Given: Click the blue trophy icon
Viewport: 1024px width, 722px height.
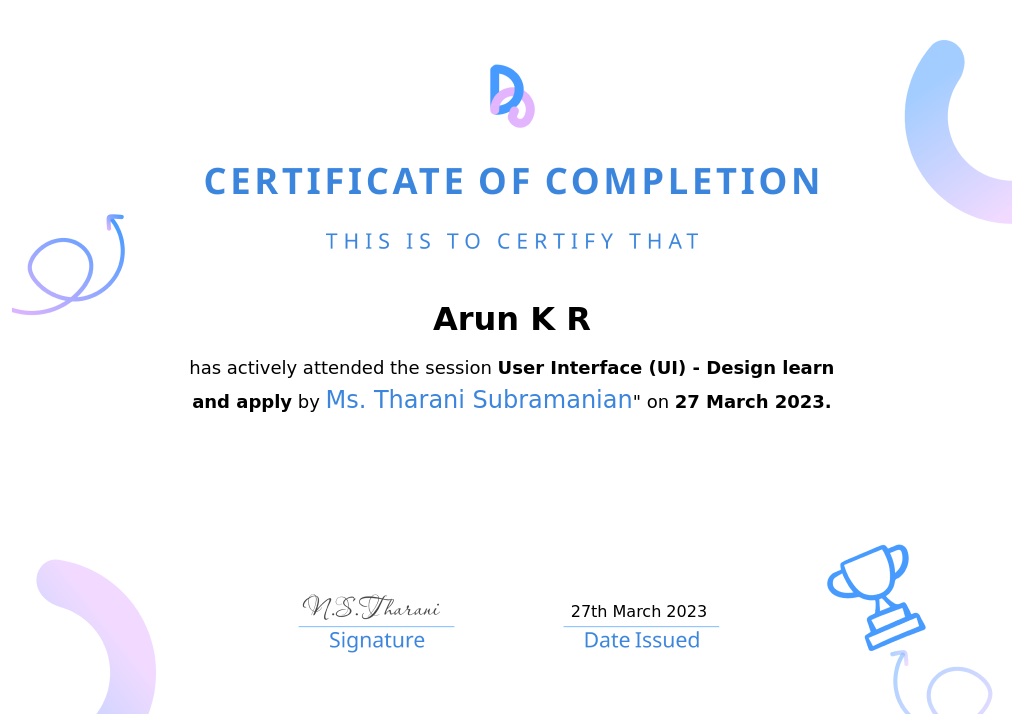Looking at the screenshot, I should 872,595.
